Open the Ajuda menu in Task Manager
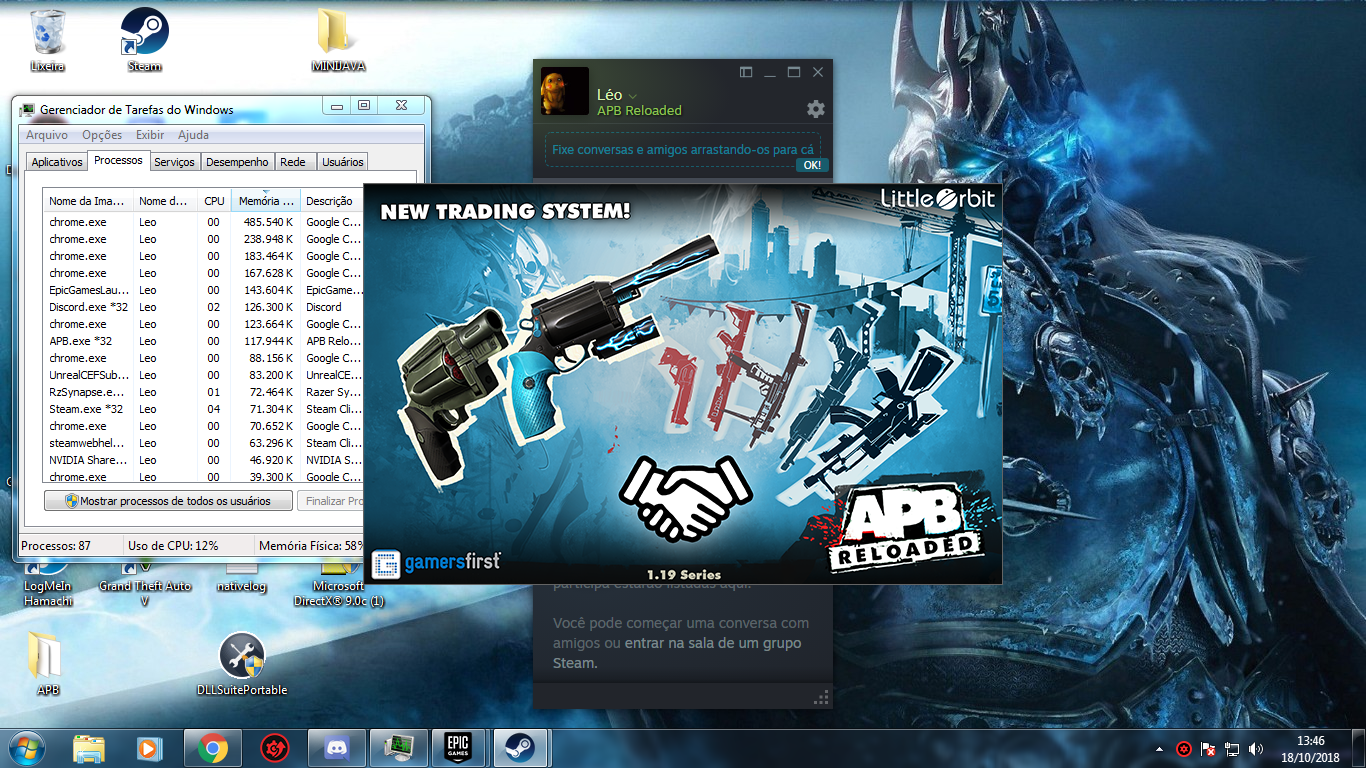 click(193, 135)
